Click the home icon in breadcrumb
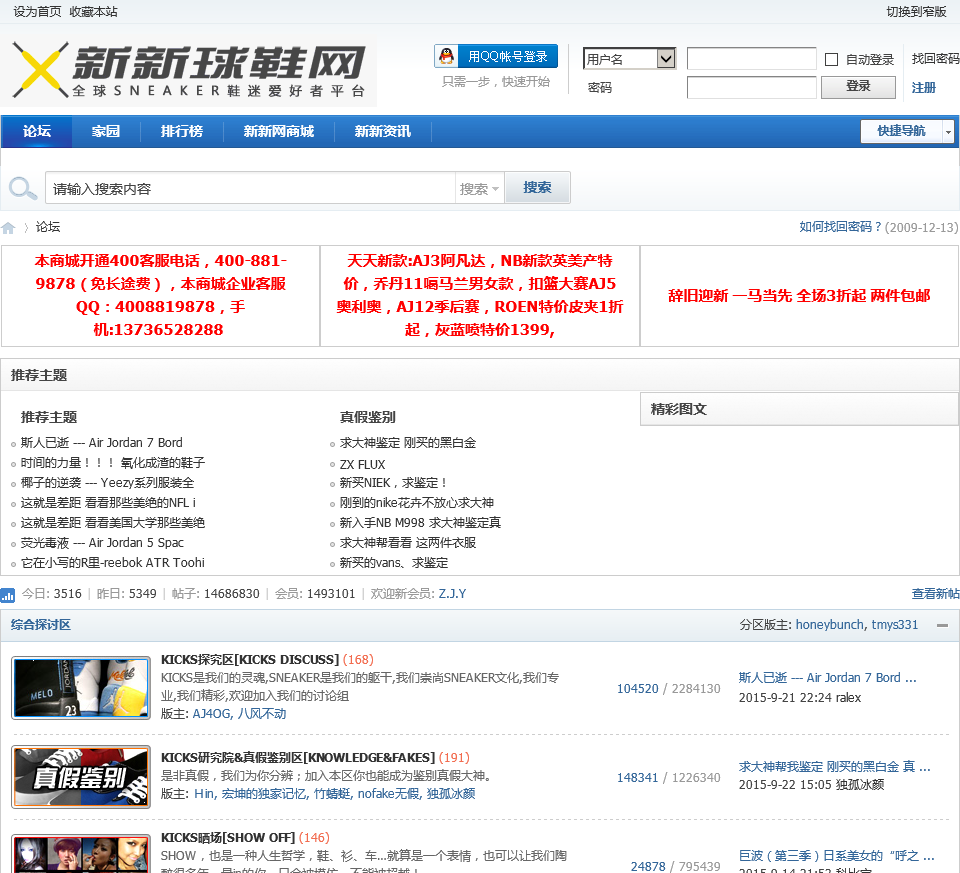The width and height of the screenshot is (960, 873). (x=8, y=228)
